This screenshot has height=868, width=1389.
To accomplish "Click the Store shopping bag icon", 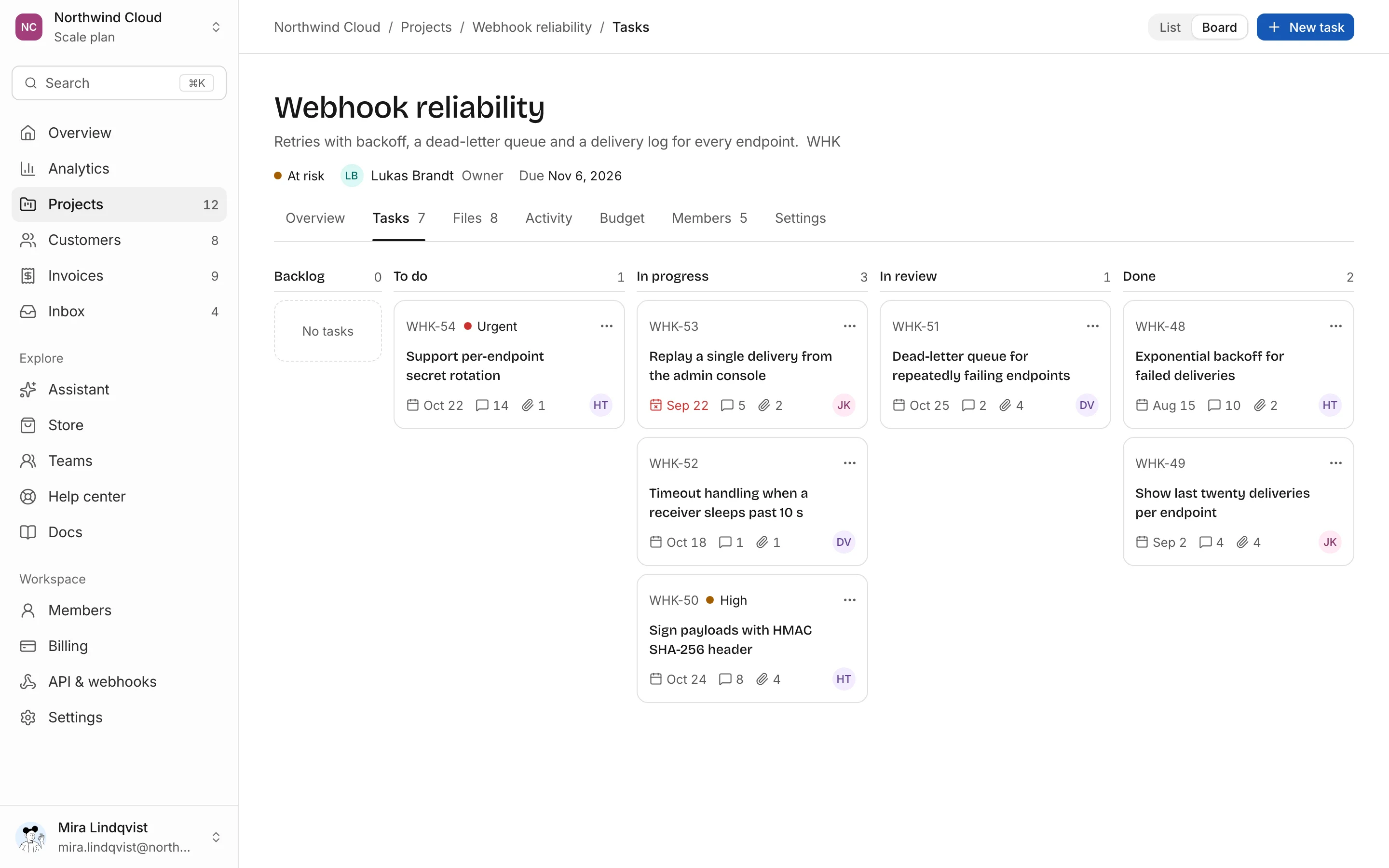I will pos(27,425).
